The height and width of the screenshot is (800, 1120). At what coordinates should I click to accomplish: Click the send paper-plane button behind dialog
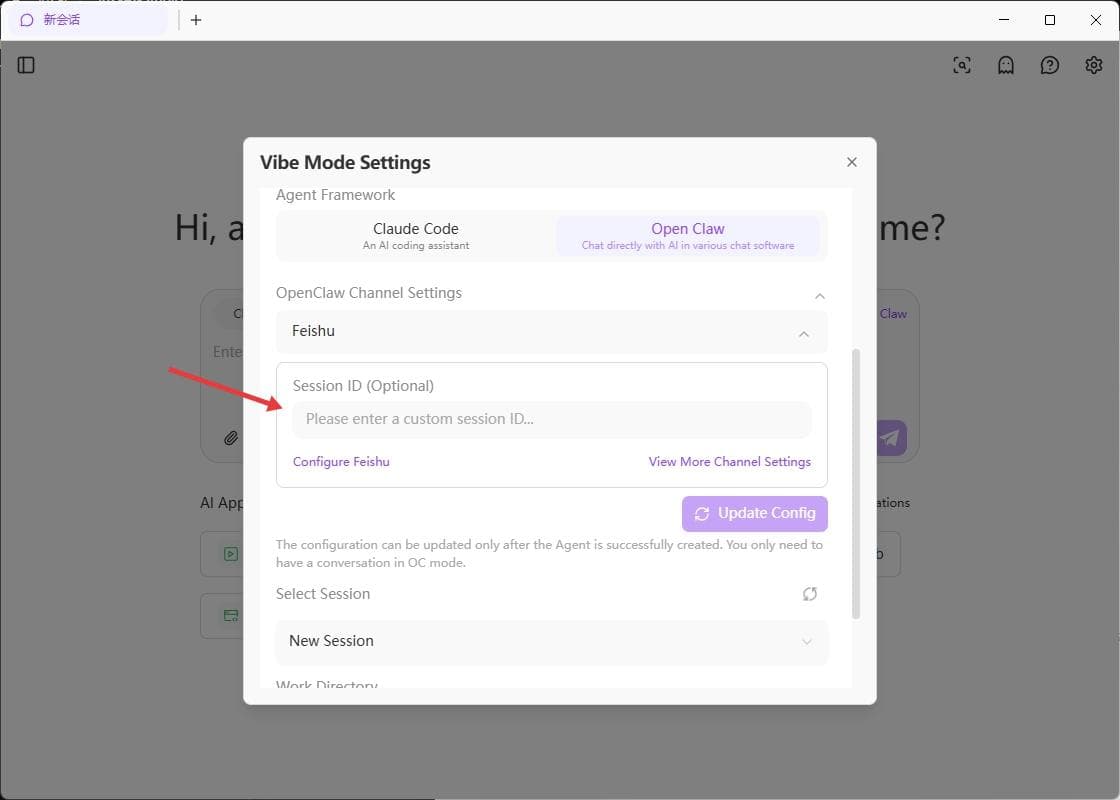pos(891,438)
